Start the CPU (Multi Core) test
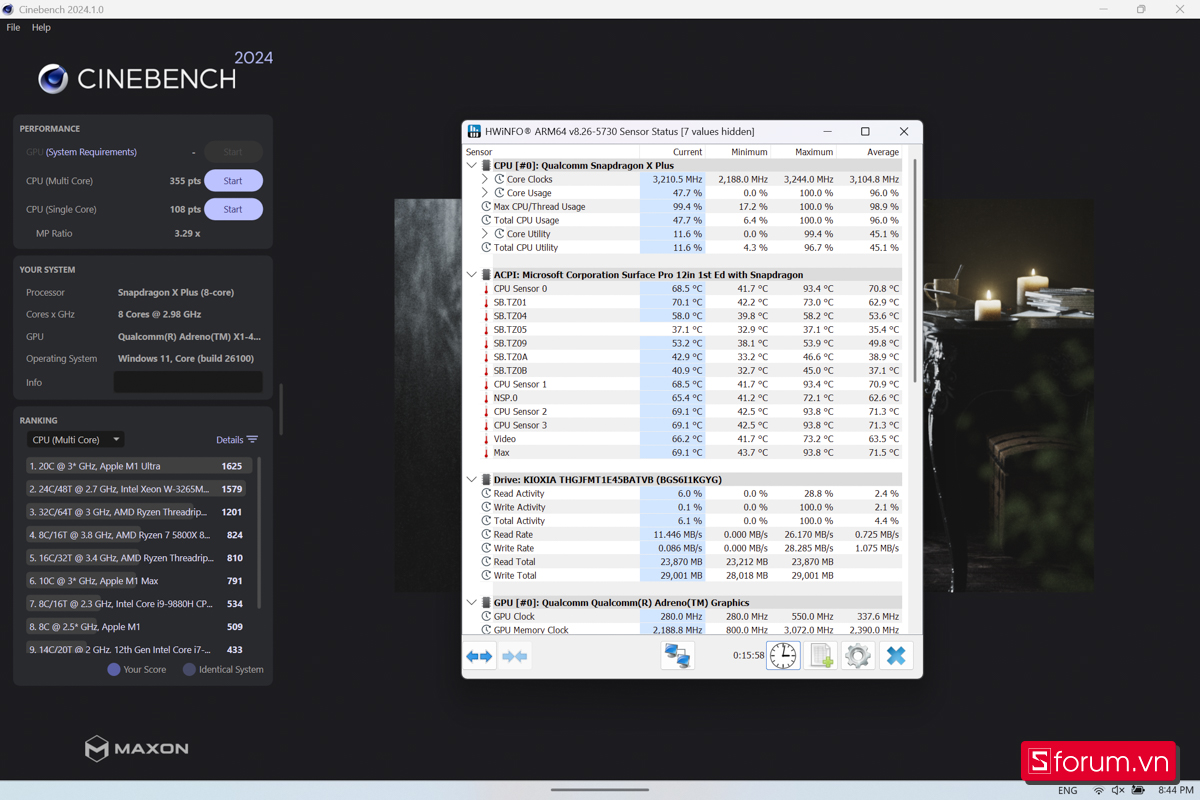The image size is (1200, 800). coord(233,181)
